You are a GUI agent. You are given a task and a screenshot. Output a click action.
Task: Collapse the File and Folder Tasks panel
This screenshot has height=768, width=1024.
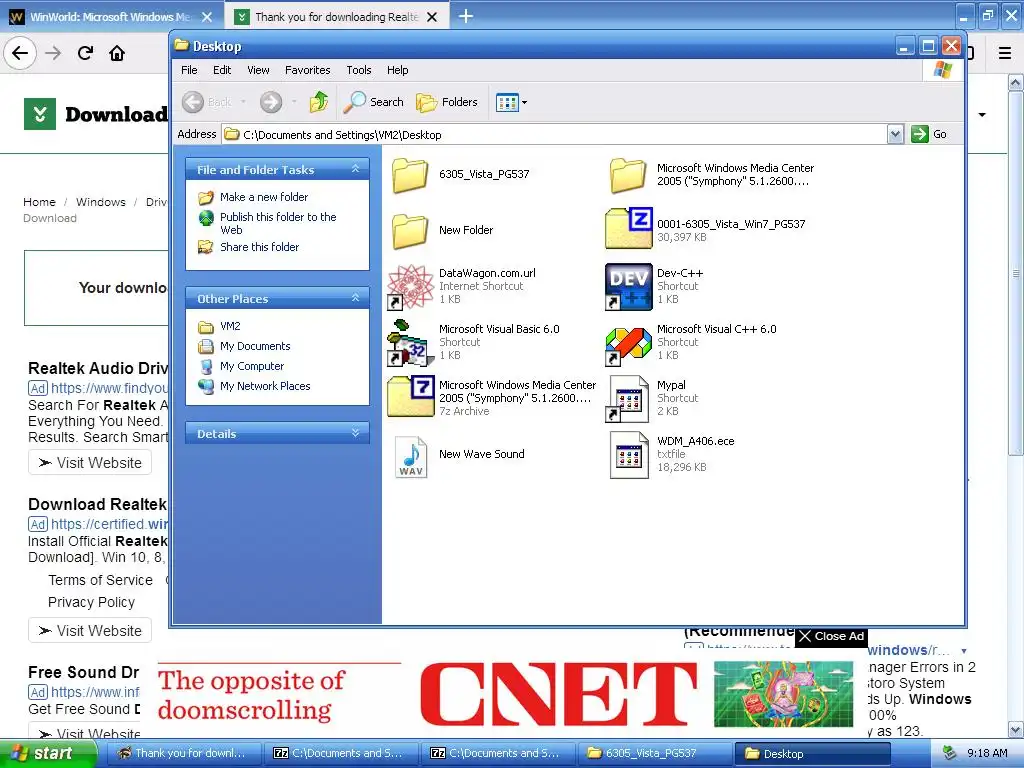click(355, 169)
